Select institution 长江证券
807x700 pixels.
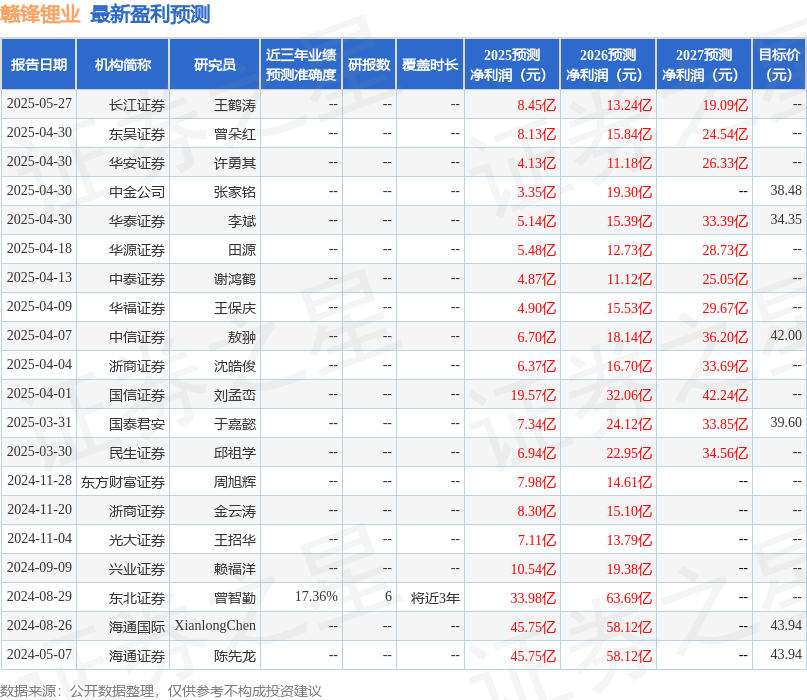coord(137,105)
